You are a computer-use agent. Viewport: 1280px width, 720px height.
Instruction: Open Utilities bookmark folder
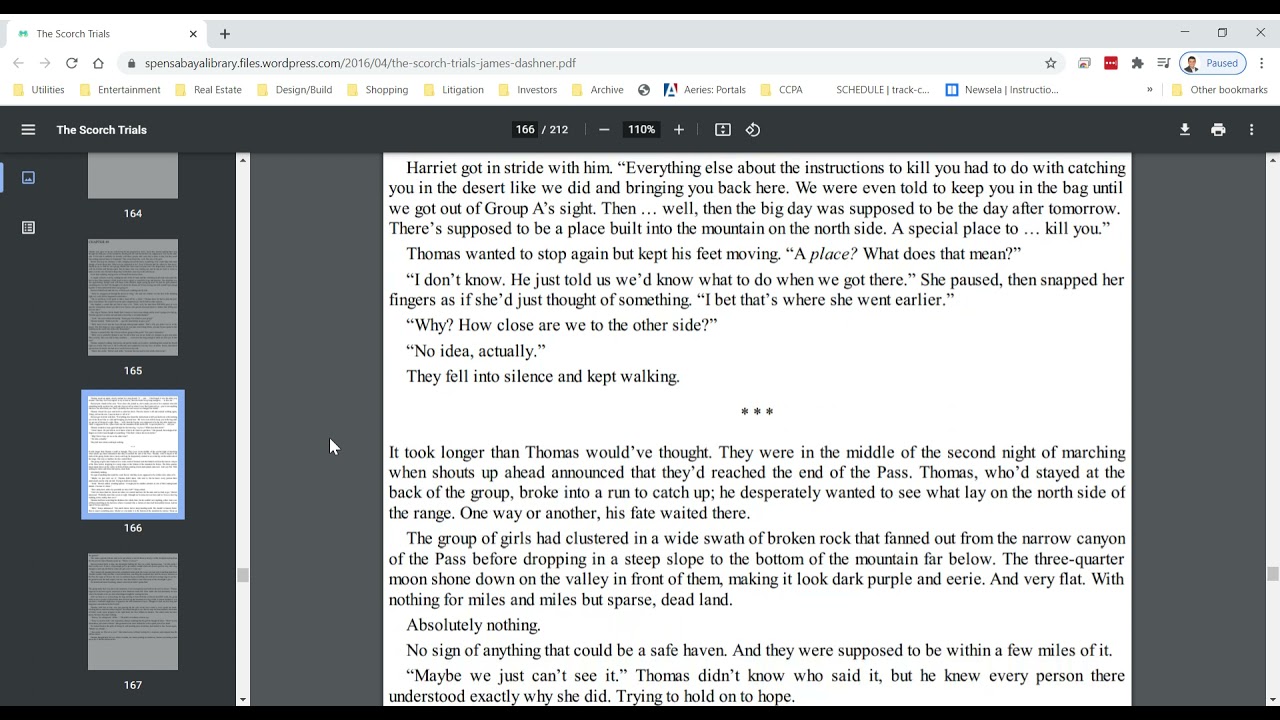39,90
